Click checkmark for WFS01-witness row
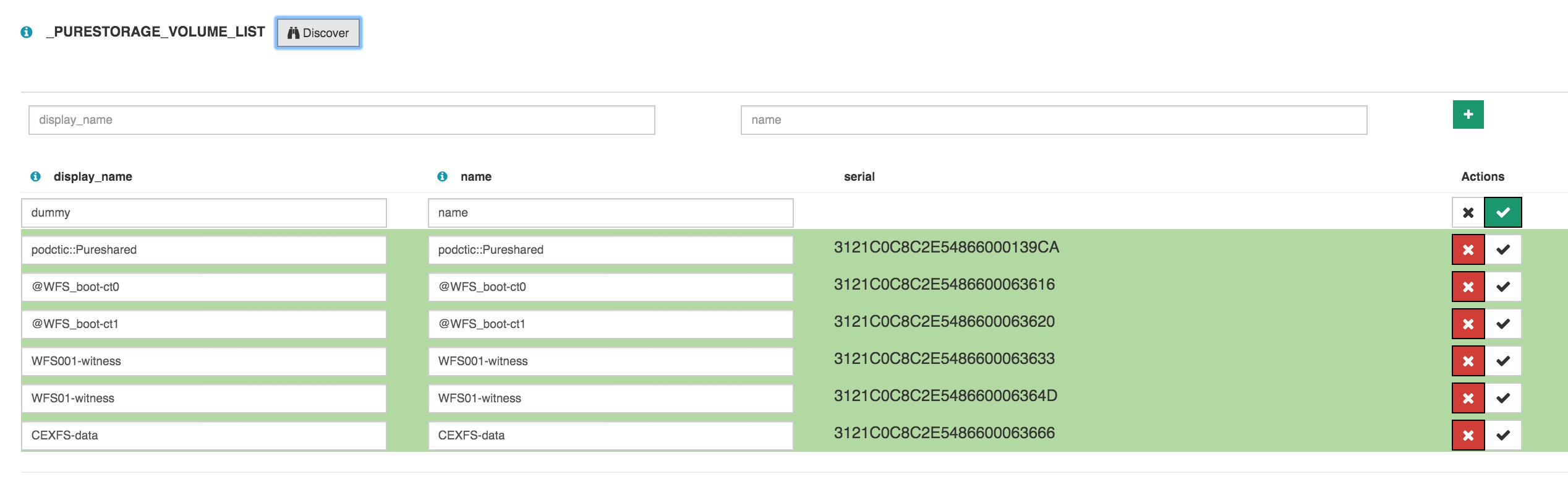This screenshot has height=484, width=1568. coord(1503,399)
